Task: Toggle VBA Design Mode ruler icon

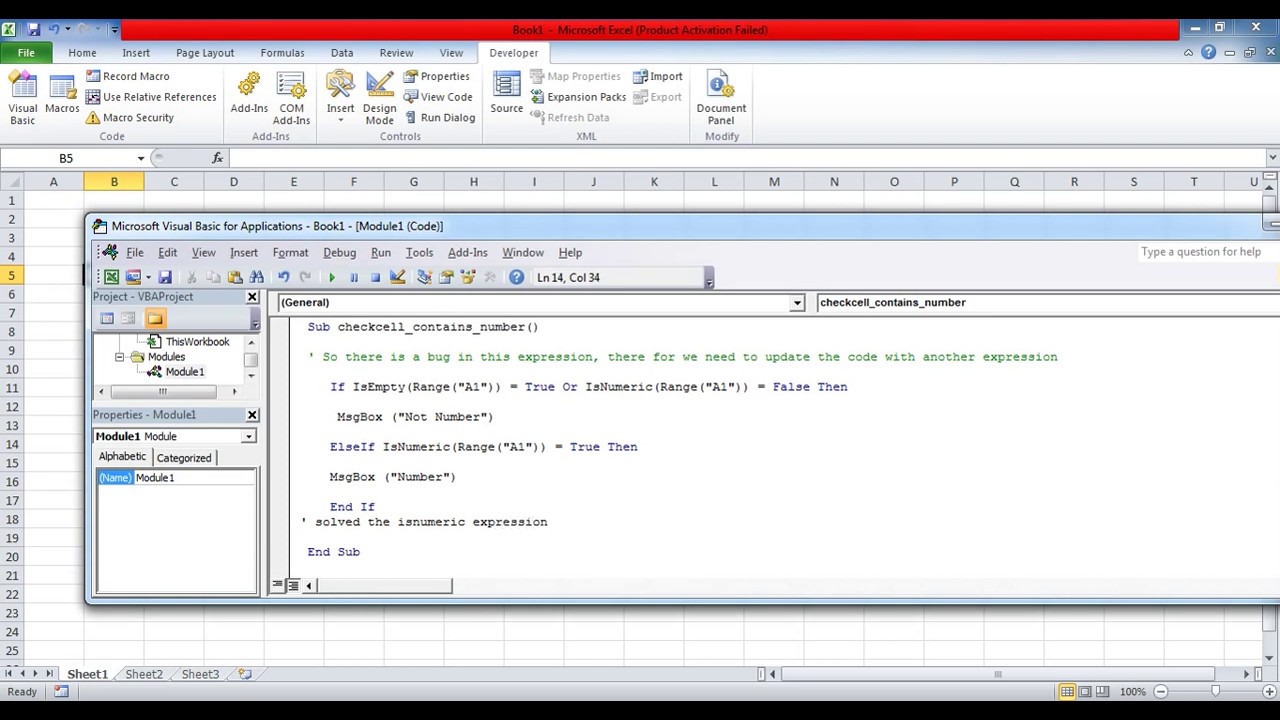Action: tap(398, 277)
